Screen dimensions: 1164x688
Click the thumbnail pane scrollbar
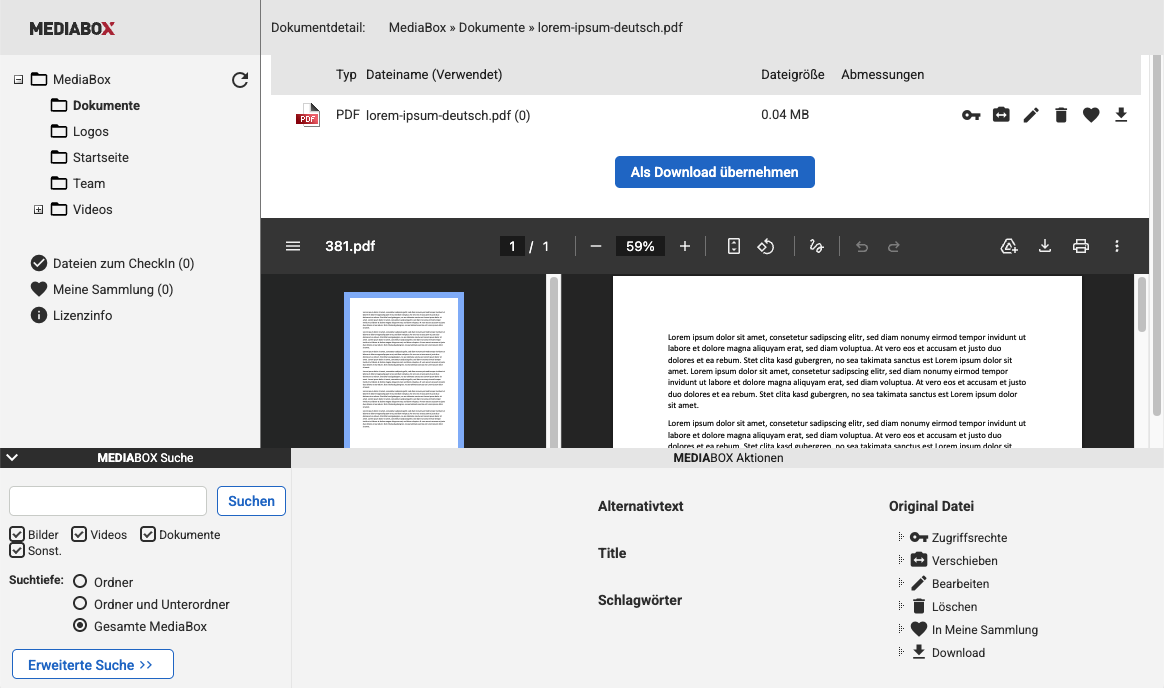click(x=554, y=361)
